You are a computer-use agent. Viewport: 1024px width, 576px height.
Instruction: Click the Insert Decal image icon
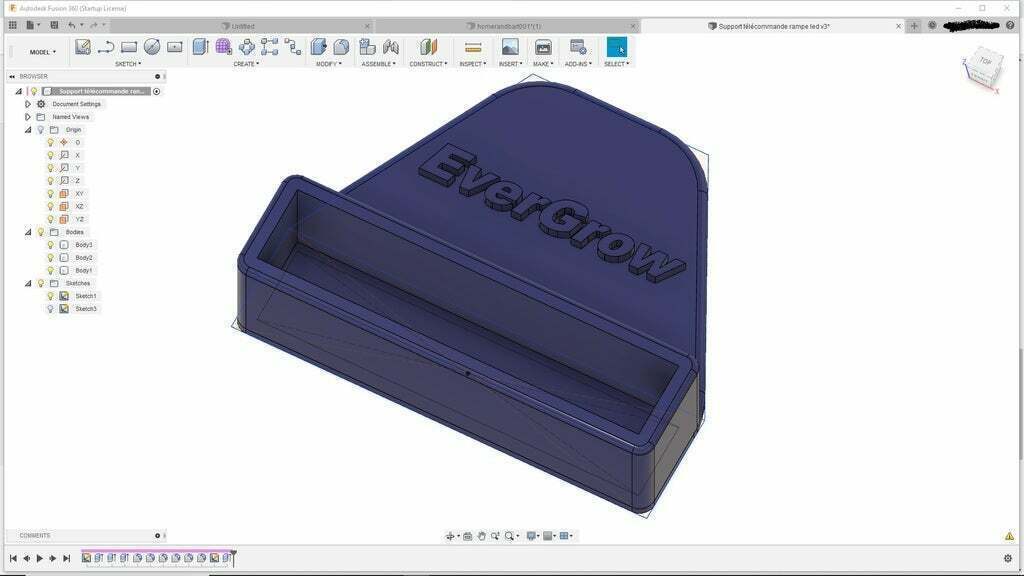(510, 47)
